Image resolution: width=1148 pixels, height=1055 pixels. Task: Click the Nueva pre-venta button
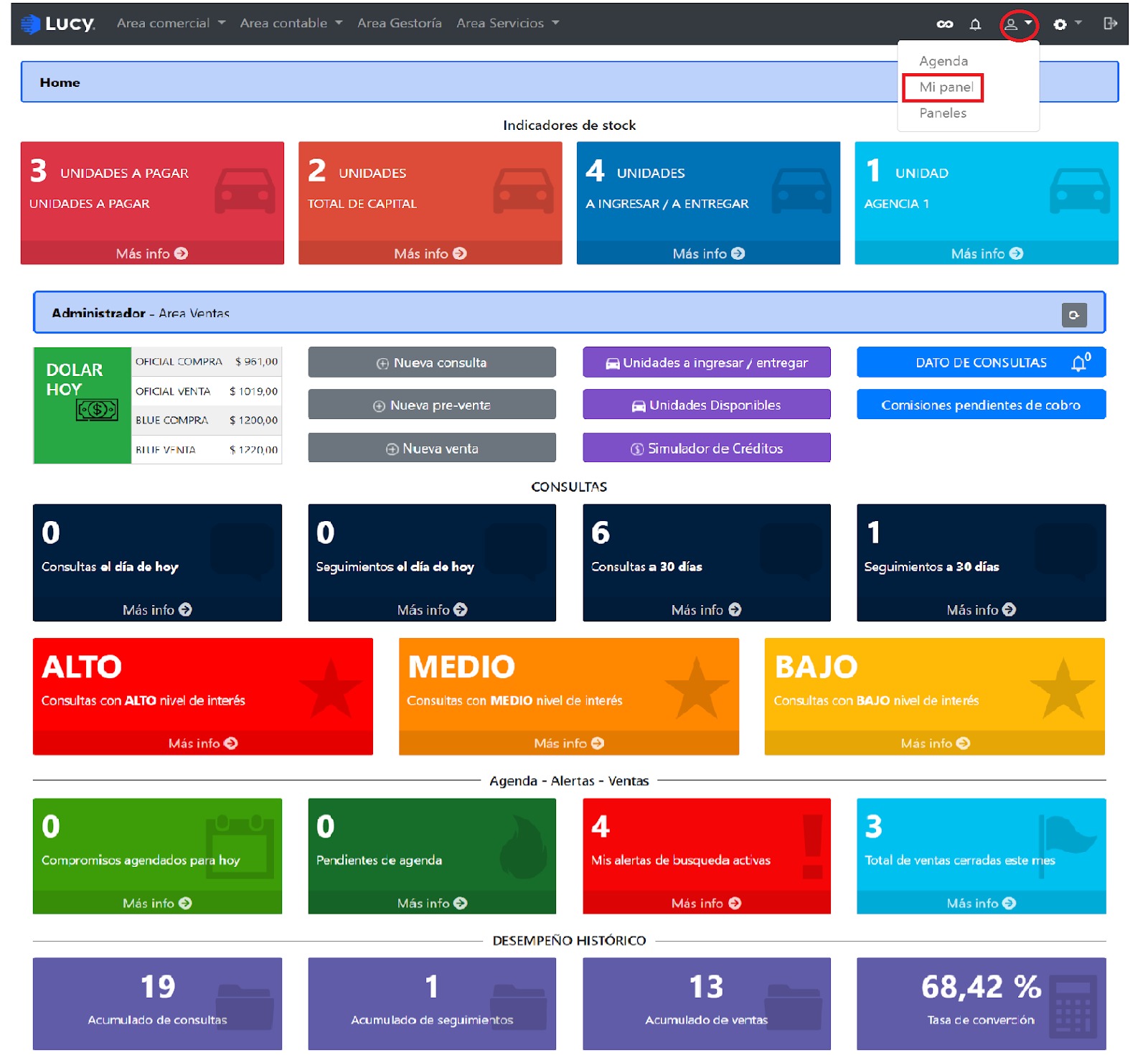(x=432, y=405)
